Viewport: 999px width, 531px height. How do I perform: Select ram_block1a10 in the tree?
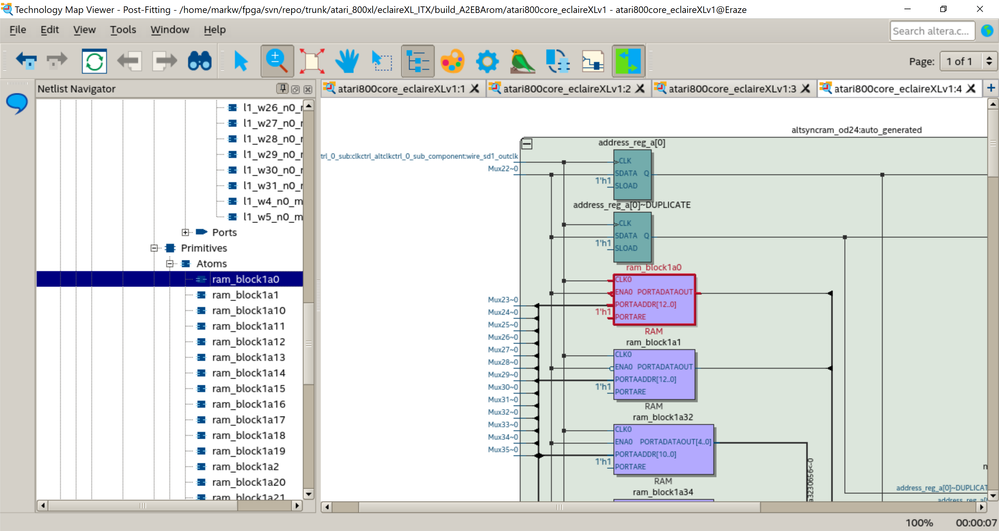click(x=248, y=311)
